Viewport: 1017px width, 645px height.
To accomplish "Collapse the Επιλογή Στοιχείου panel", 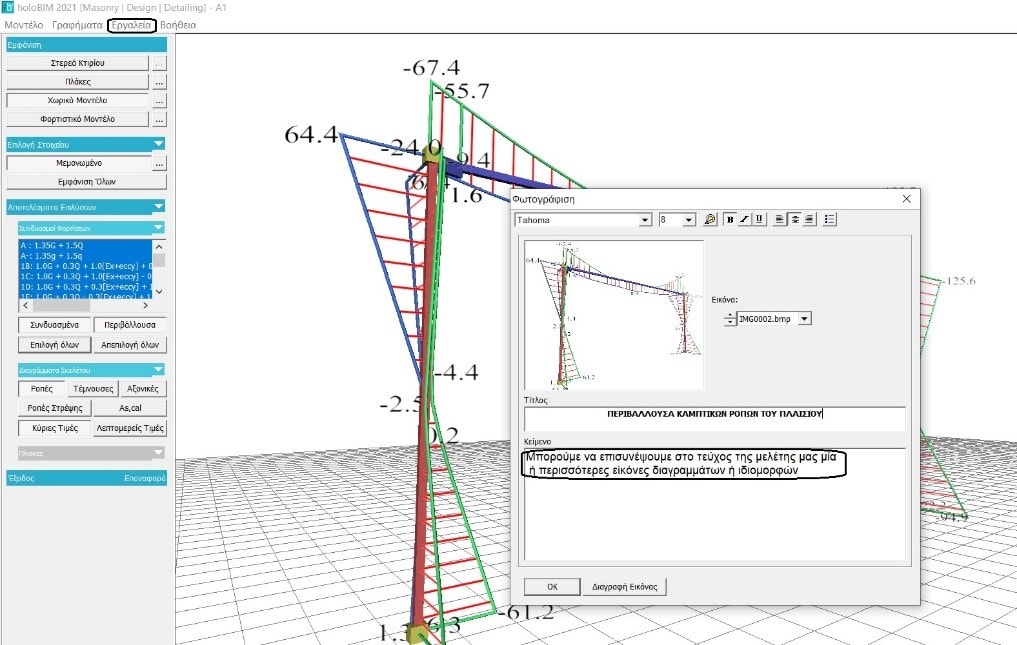I will pyautogui.click(x=159, y=143).
